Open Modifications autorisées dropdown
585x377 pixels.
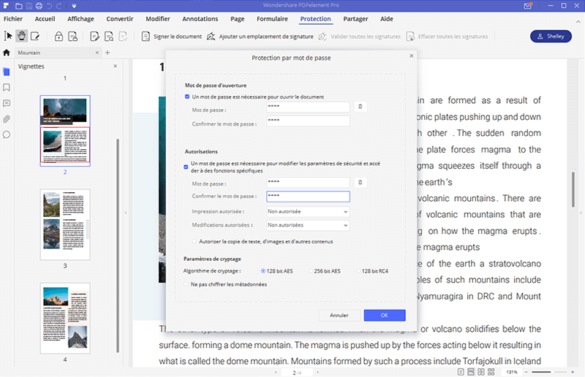click(x=308, y=225)
